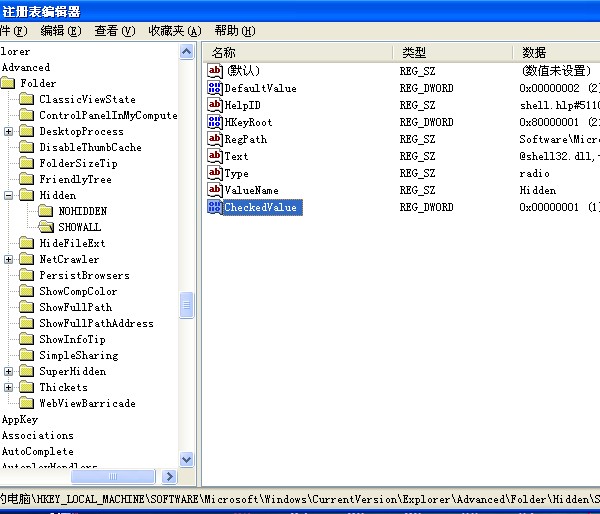Viewport: 600px width, 514px height.
Task: Click the ShowFullPath folder icon
Action: tap(26, 307)
